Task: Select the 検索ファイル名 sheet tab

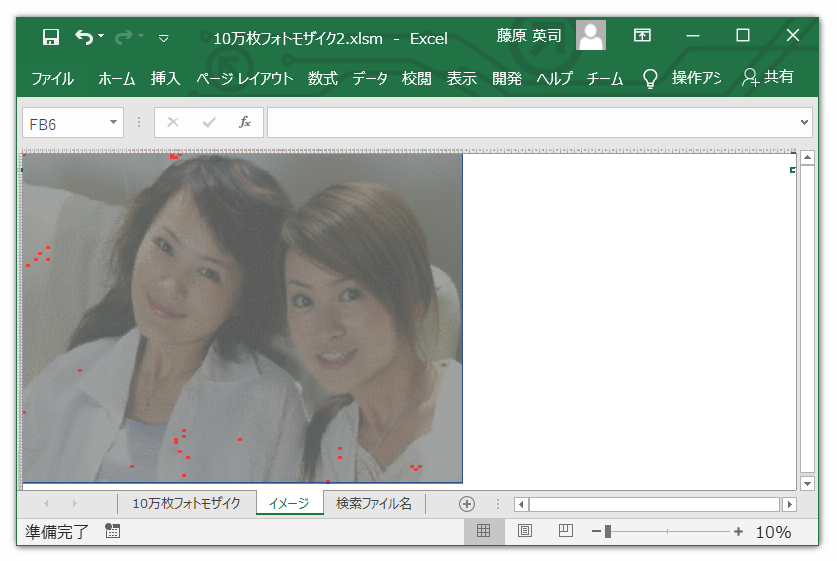Action: tap(374, 503)
